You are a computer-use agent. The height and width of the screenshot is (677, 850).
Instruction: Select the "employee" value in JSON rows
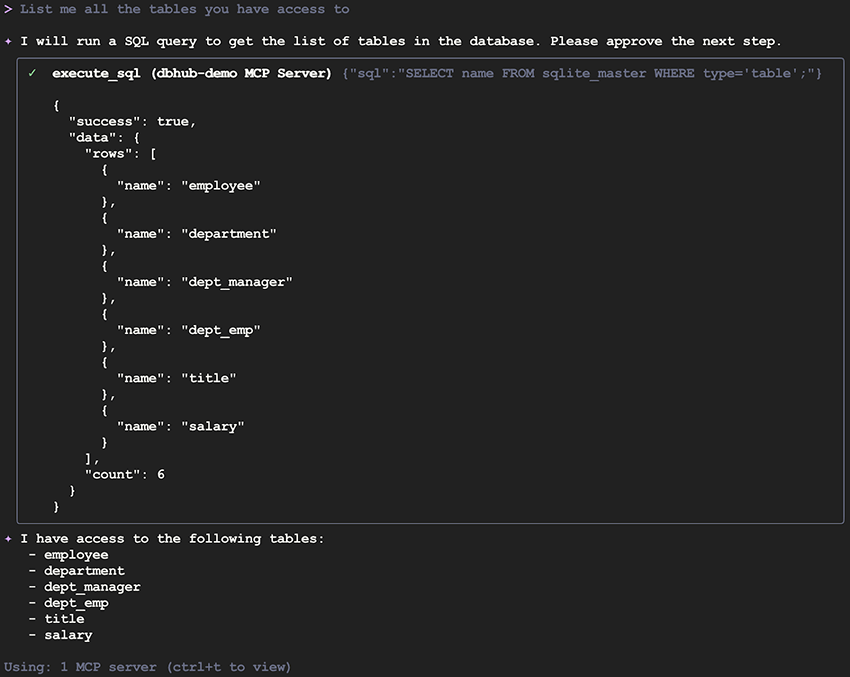tap(220, 185)
